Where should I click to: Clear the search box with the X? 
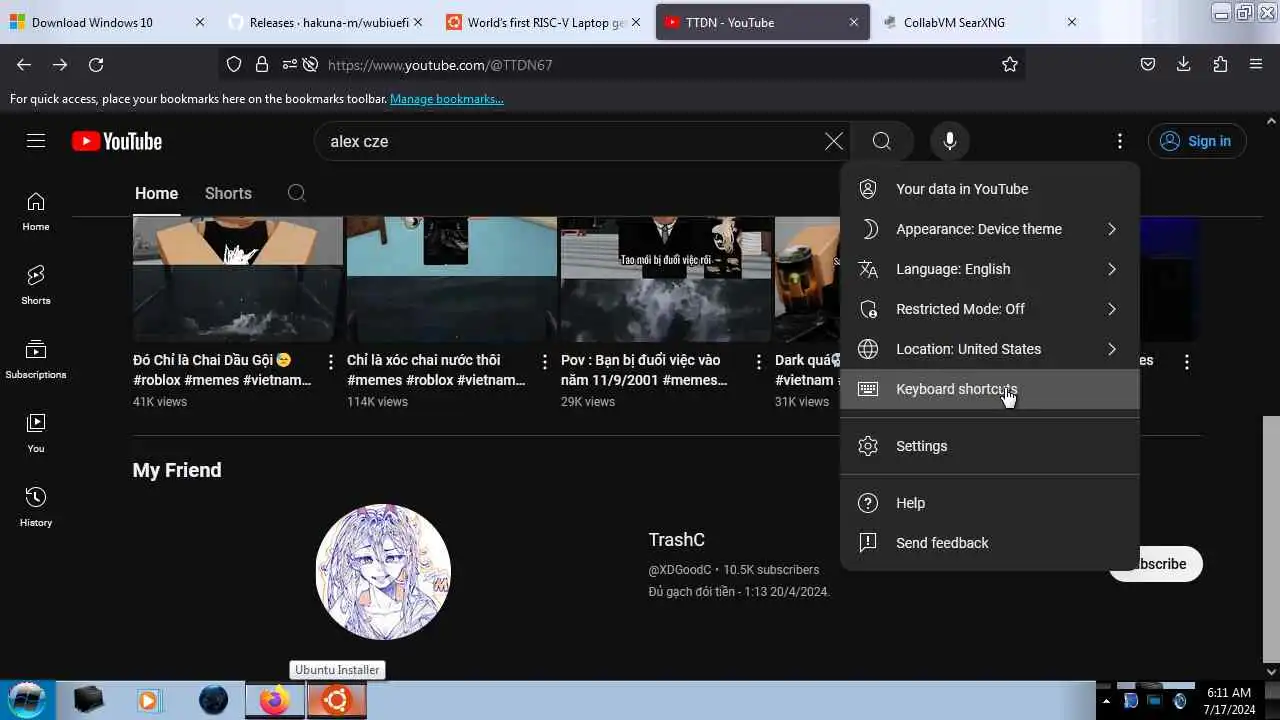pos(834,141)
